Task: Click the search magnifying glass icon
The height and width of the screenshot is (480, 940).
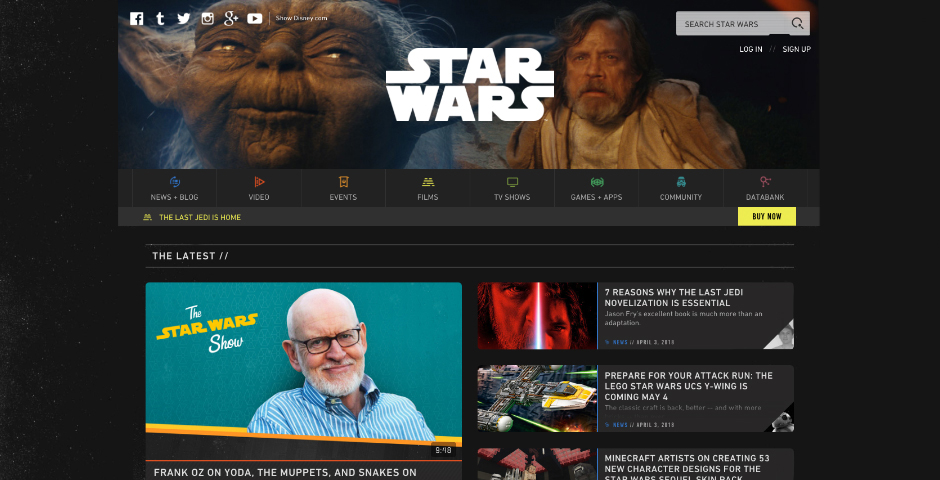Action: click(797, 23)
